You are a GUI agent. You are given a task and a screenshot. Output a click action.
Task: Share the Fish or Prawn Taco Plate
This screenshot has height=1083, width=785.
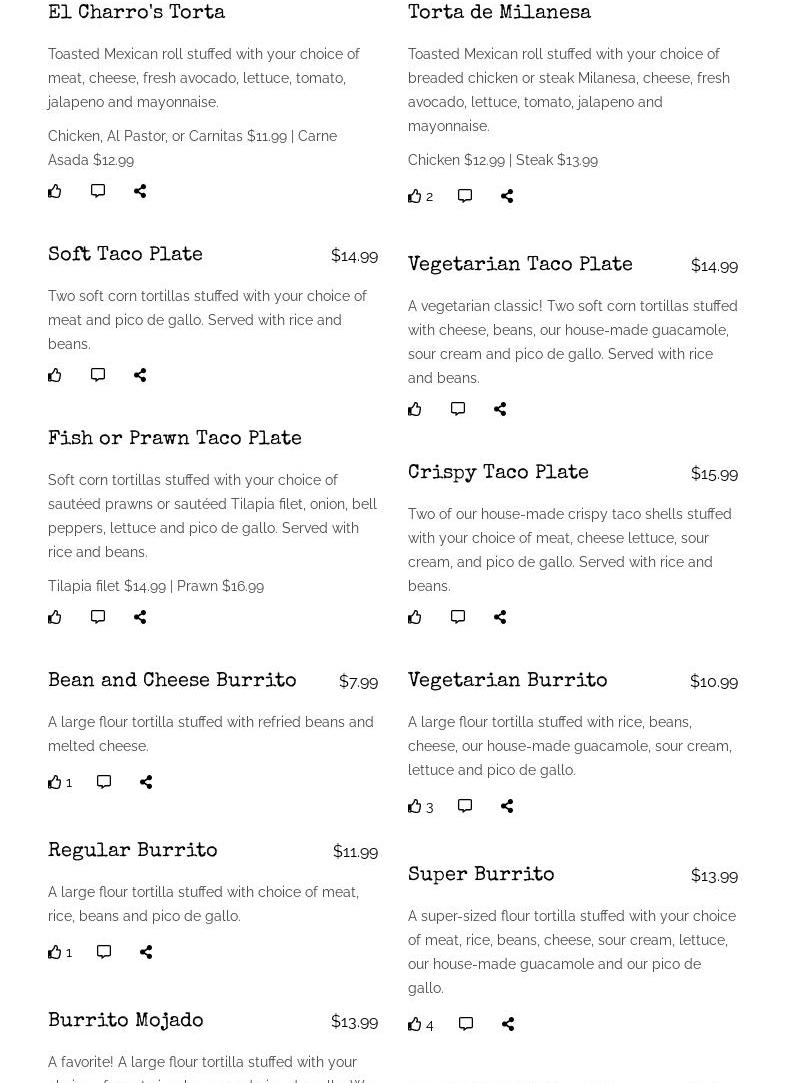coord(140,617)
